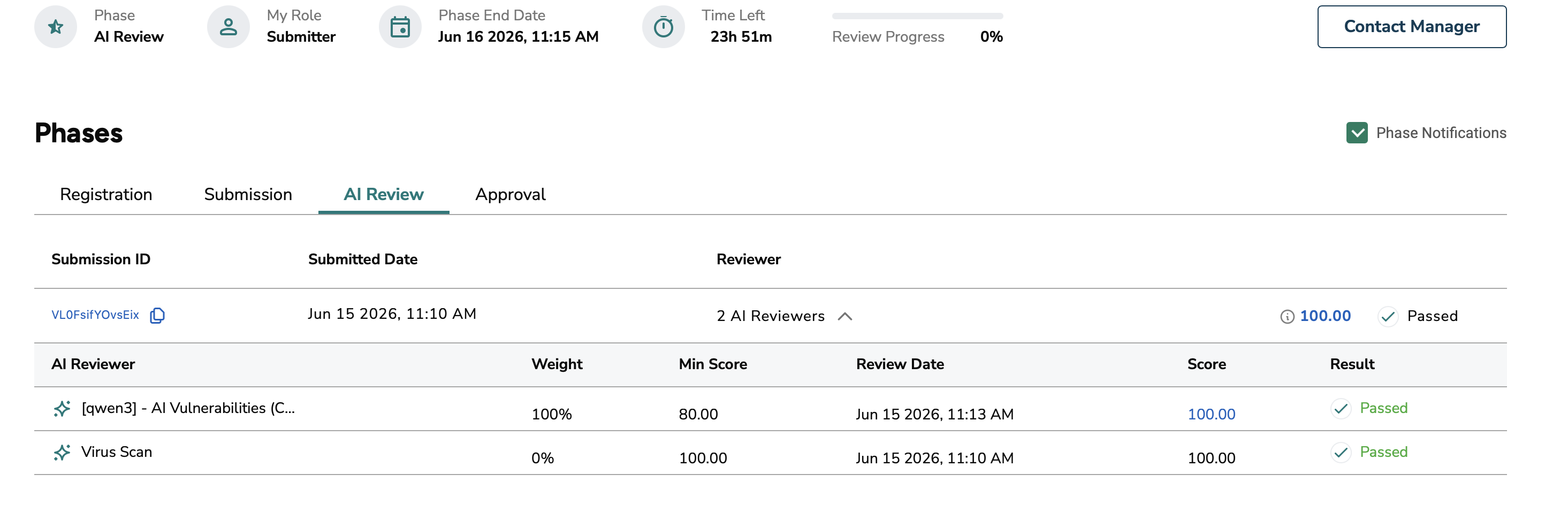
Task: Click sparkle icon for Virus Scan reviewer
Action: (x=62, y=453)
